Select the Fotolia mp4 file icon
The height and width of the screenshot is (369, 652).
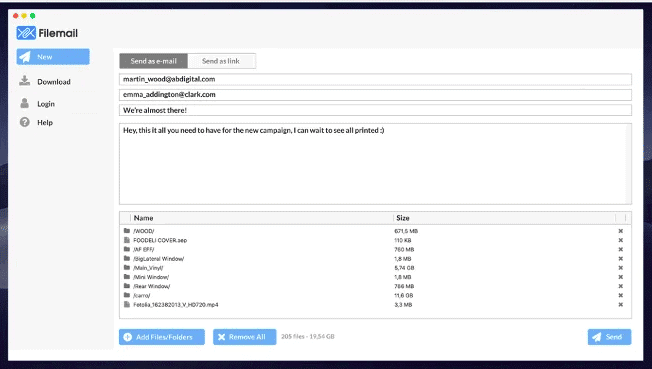[x=127, y=305]
